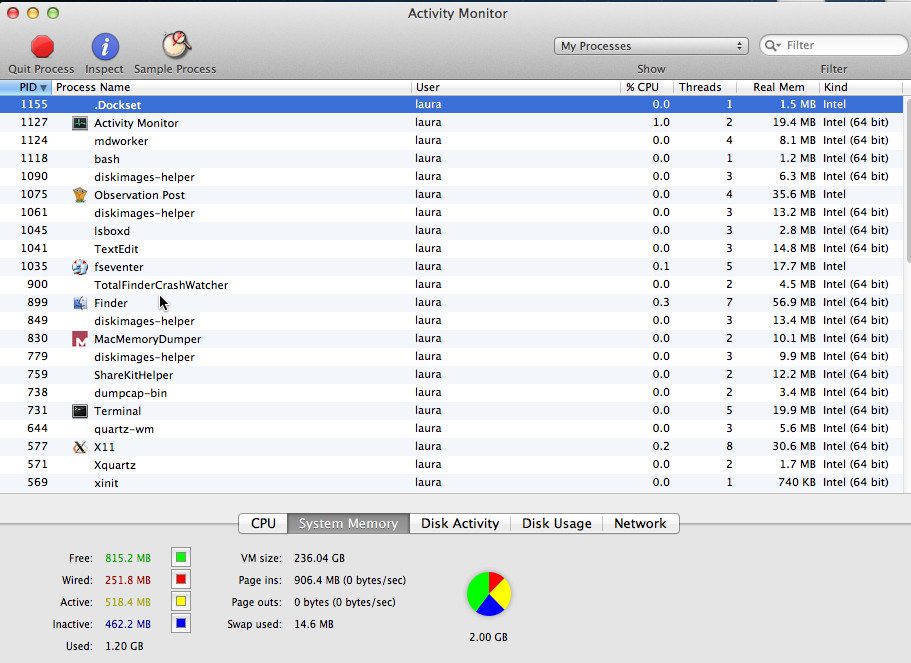Switch to the Disk Activity tab
Image resolution: width=911 pixels, height=663 pixels.
coord(459,523)
